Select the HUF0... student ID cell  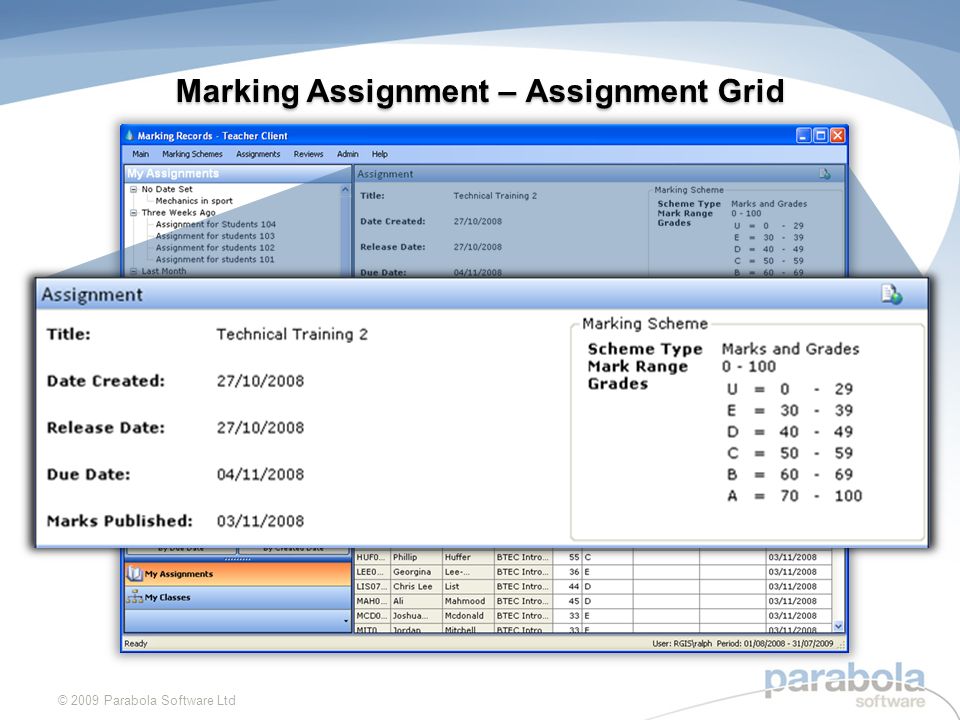pyautogui.click(x=372, y=557)
